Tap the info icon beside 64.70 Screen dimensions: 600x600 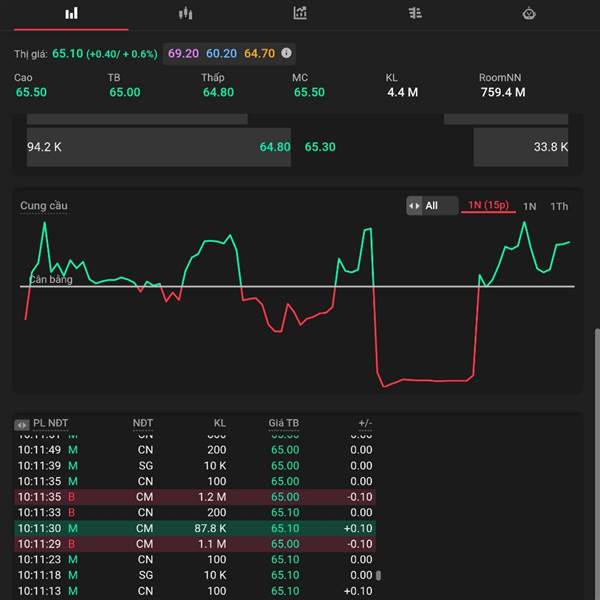click(286, 53)
